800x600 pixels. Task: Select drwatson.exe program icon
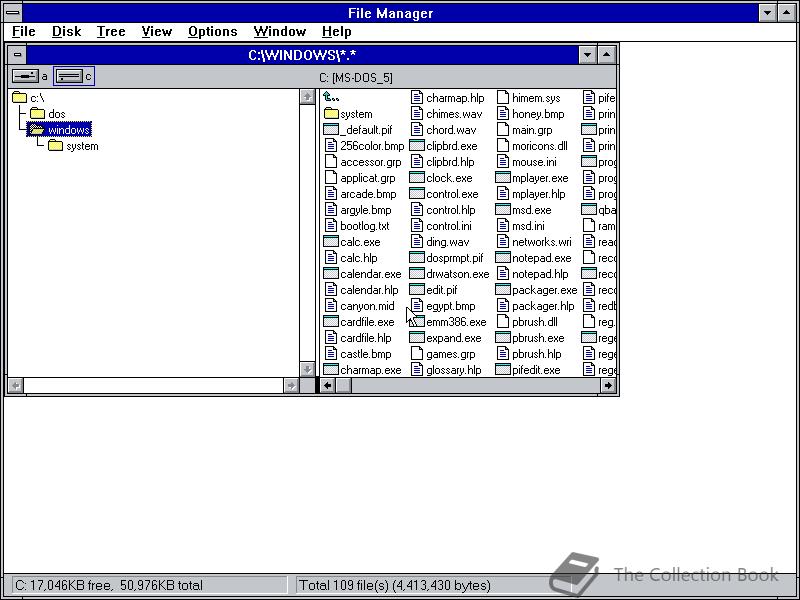[417, 274]
